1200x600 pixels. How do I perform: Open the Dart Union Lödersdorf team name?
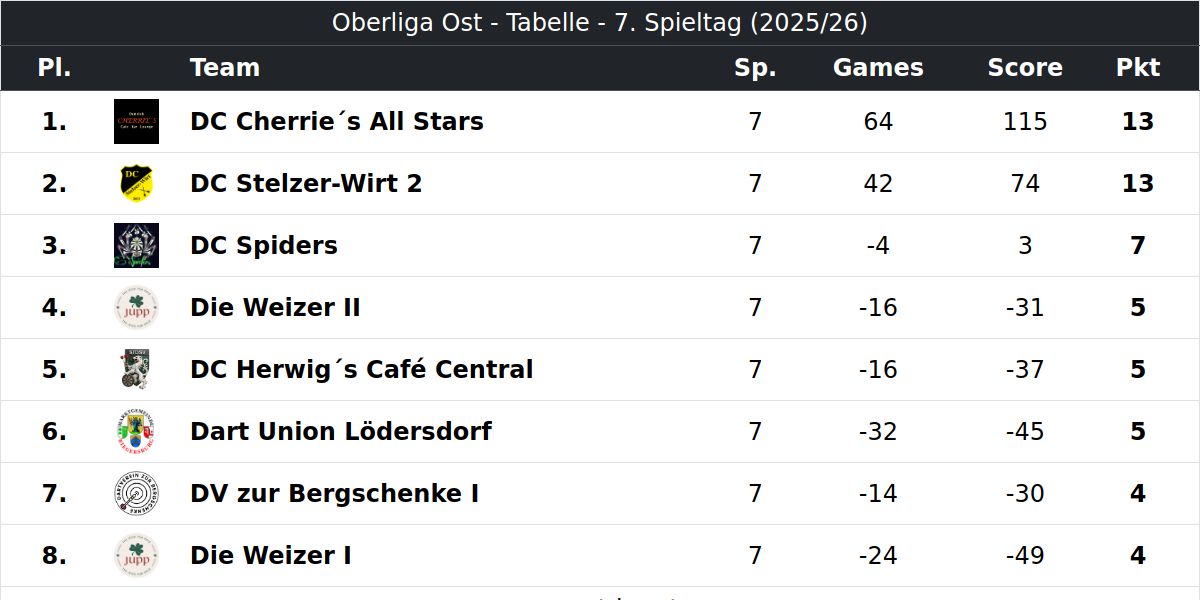[x=341, y=432]
